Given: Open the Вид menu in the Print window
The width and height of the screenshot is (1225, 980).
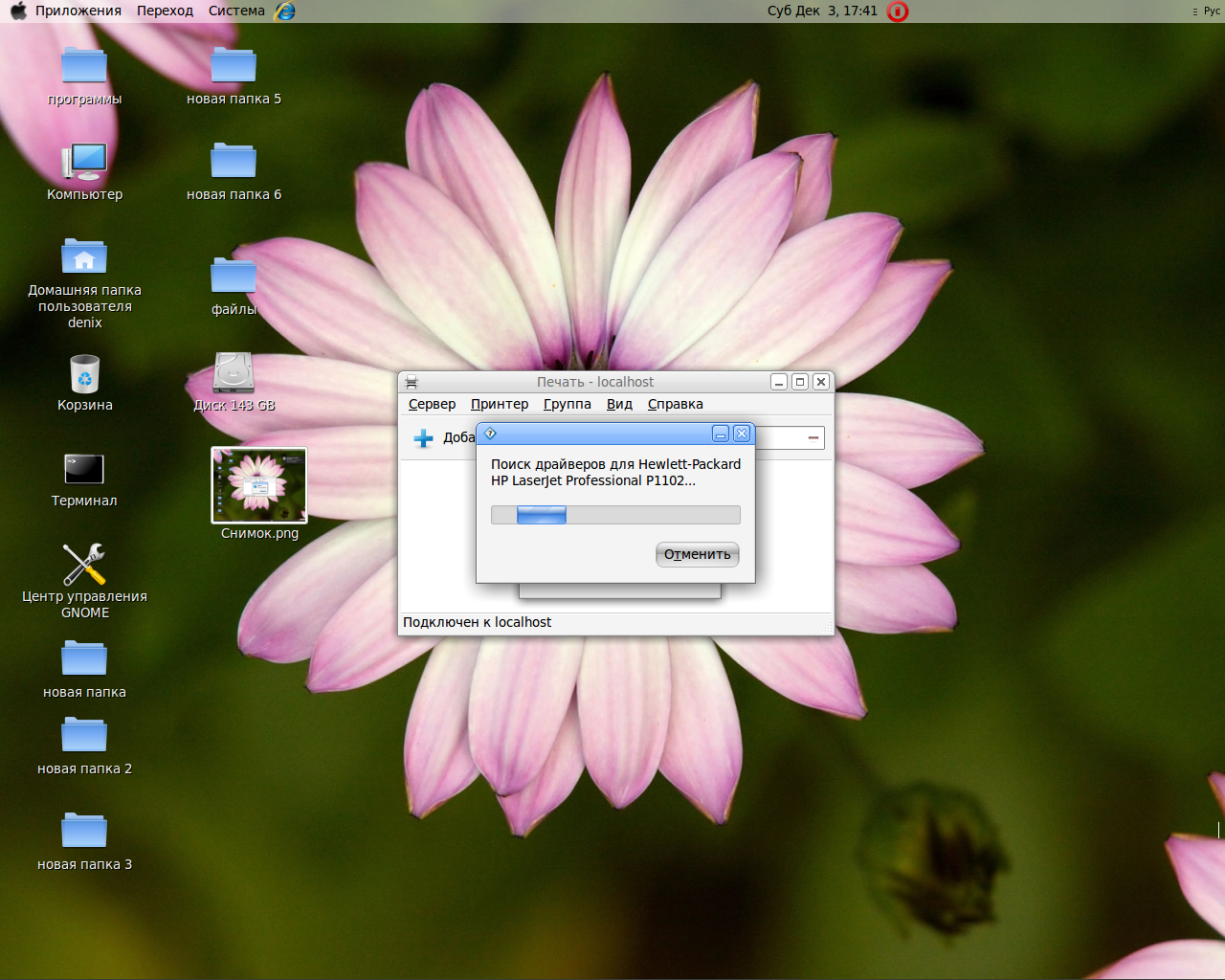Looking at the screenshot, I should [619, 405].
